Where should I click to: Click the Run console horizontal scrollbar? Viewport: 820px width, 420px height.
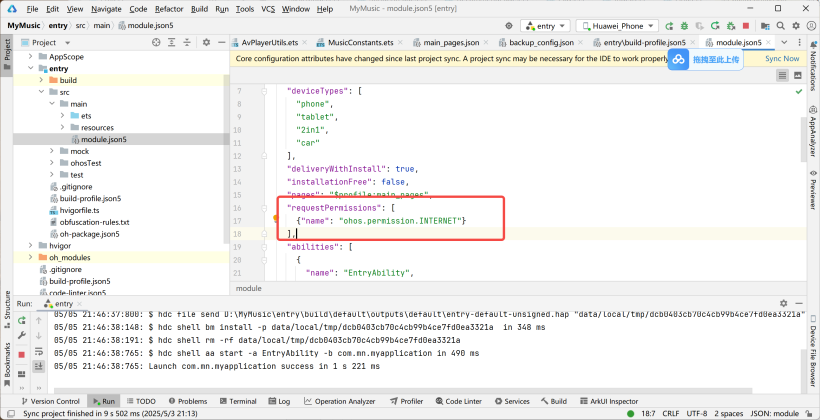403,391
